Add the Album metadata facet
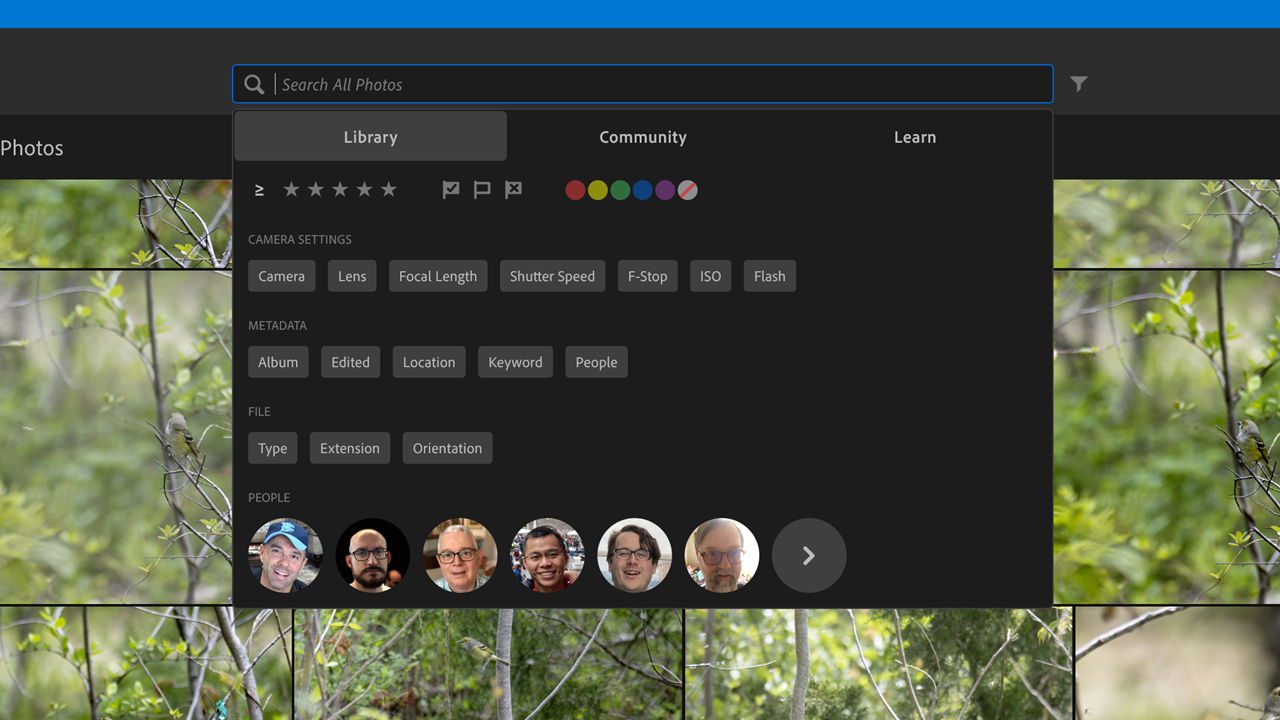This screenshot has width=1280, height=720. click(278, 362)
